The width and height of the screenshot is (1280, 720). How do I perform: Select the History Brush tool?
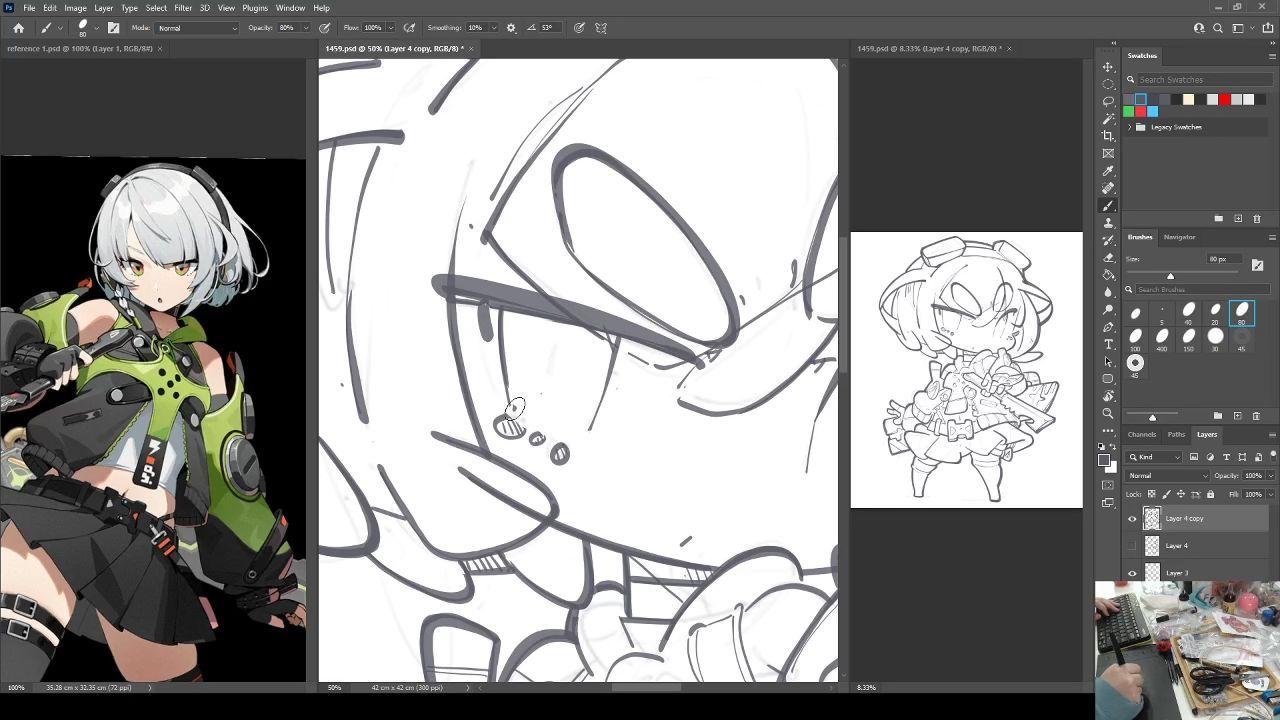pos(1108,240)
